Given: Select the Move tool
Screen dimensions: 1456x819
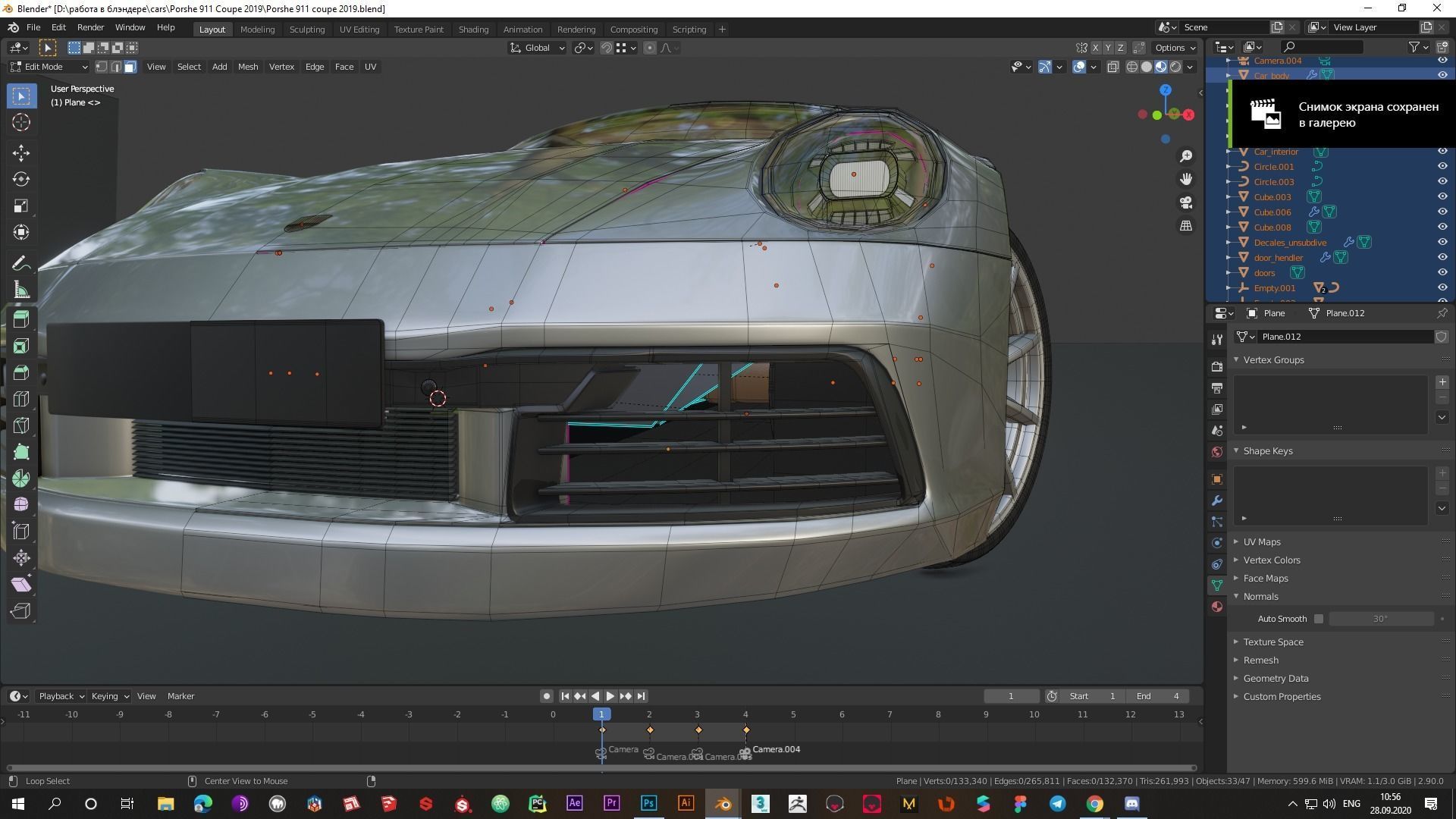Looking at the screenshot, I should pyautogui.click(x=21, y=152).
